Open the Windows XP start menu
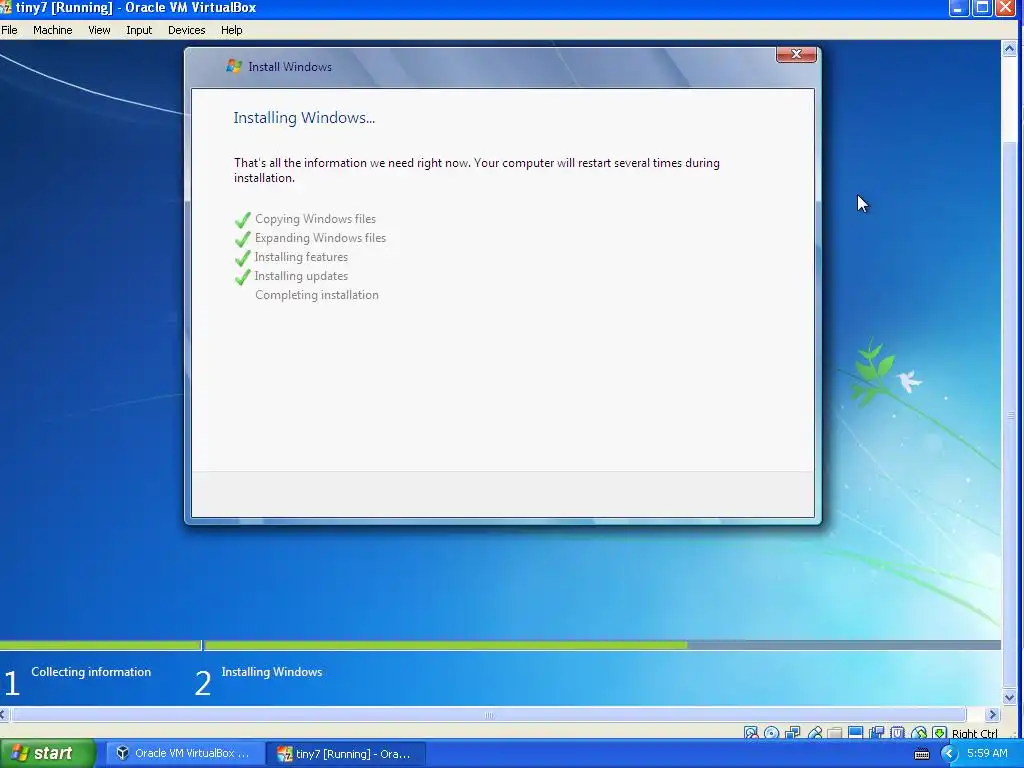1024x768 pixels. (x=47, y=754)
